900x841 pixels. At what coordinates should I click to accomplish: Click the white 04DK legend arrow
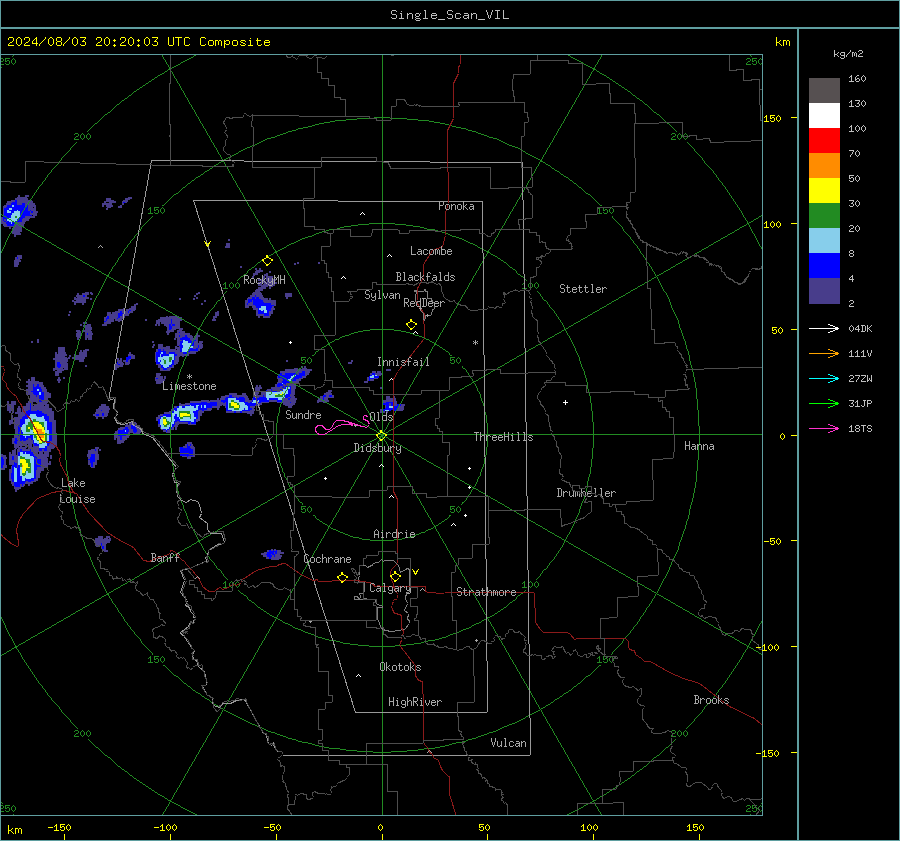tap(824, 328)
